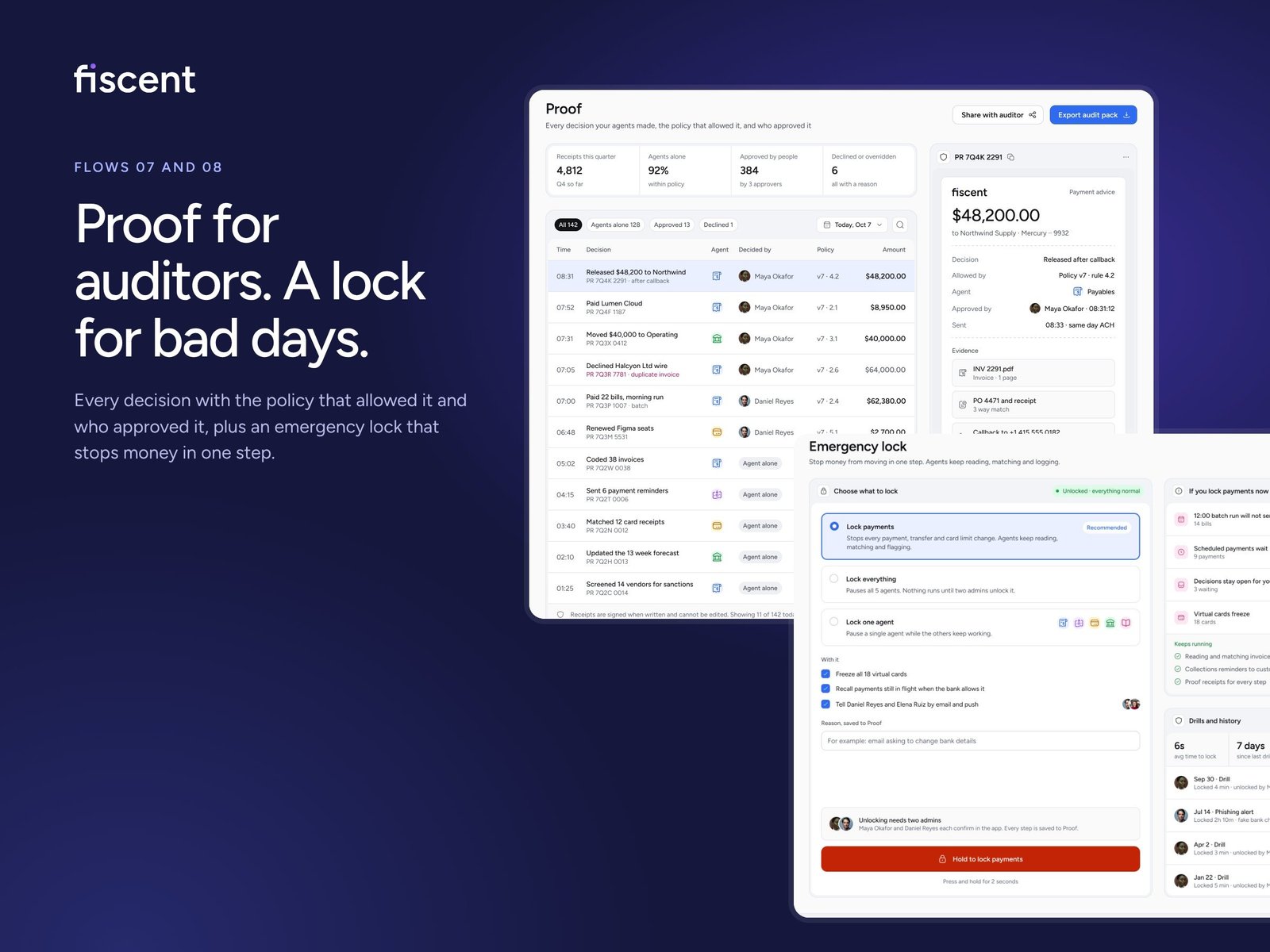This screenshot has width=1270, height=952.
Task: Pick the pink book agent in Lock one agent
Action: tap(1126, 623)
